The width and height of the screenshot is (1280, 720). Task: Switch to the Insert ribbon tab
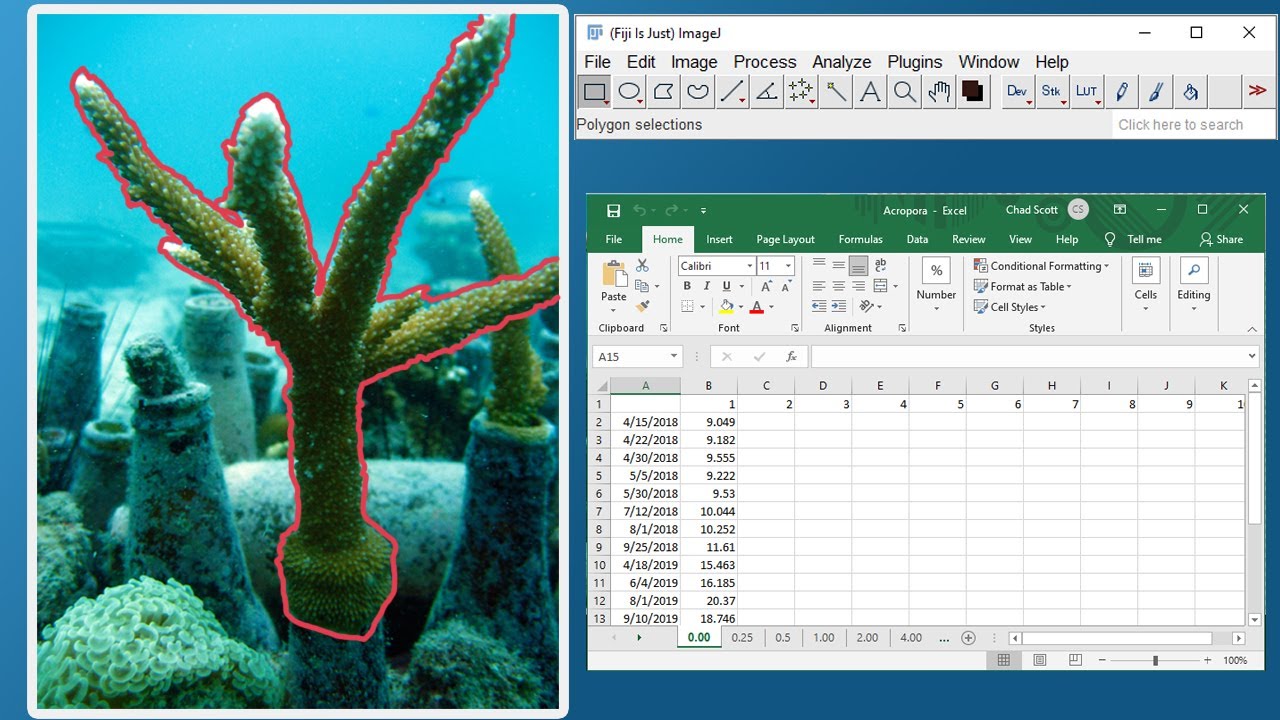tap(719, 240)
